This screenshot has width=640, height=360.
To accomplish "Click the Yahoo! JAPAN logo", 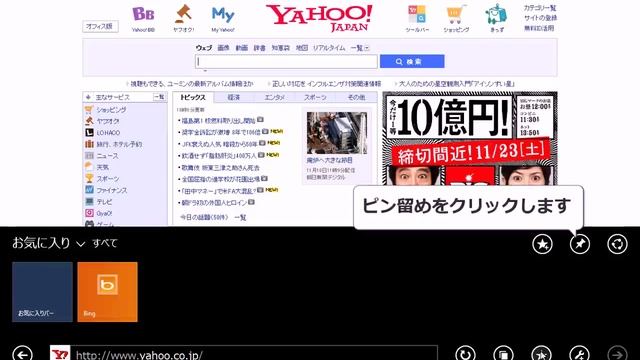I will pos(320,18).
